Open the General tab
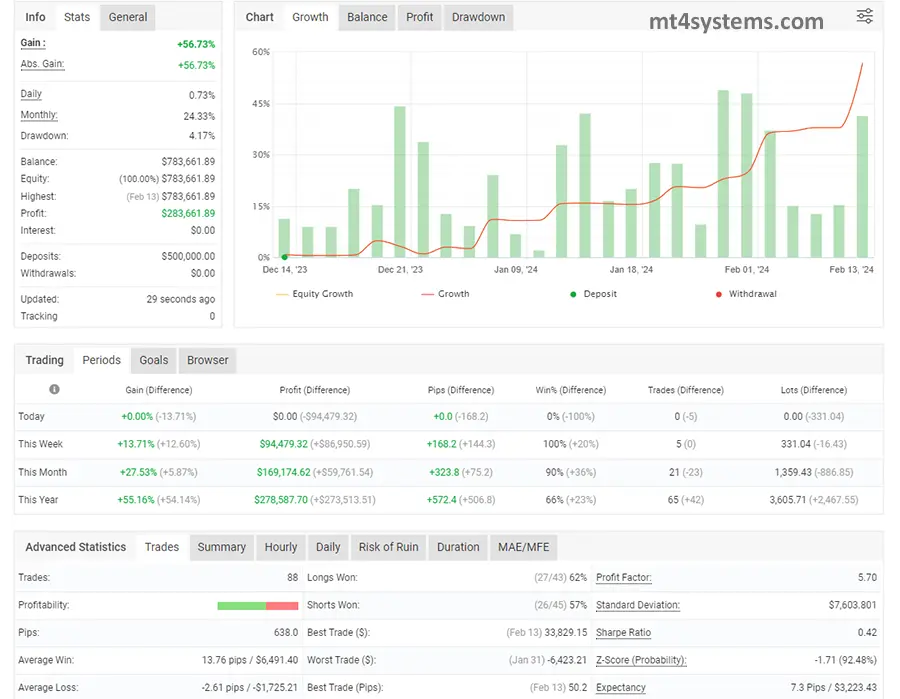This screenshot has width=900, height=699. [x=128, y=17]
